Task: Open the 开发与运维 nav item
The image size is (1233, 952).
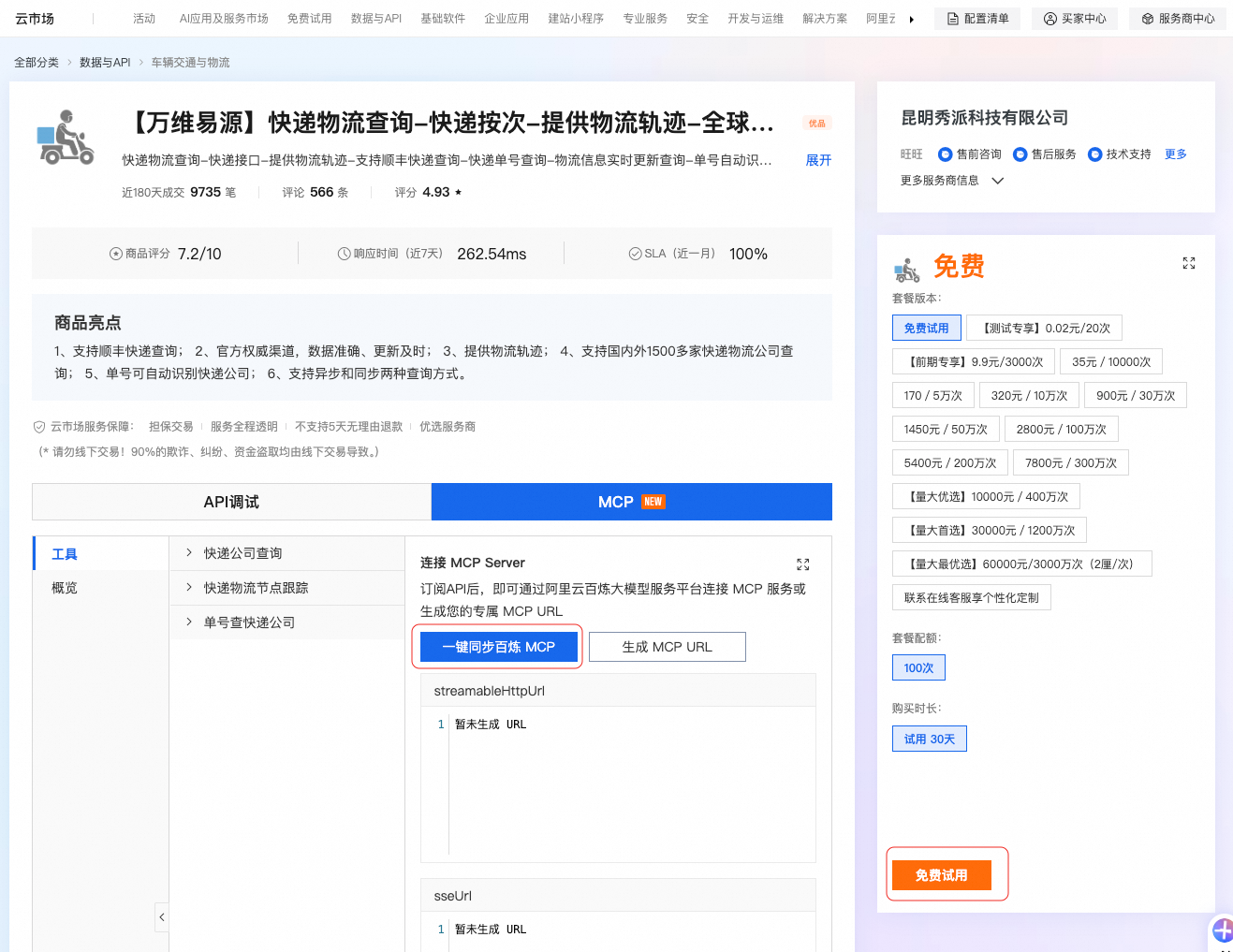Action: 756,19
